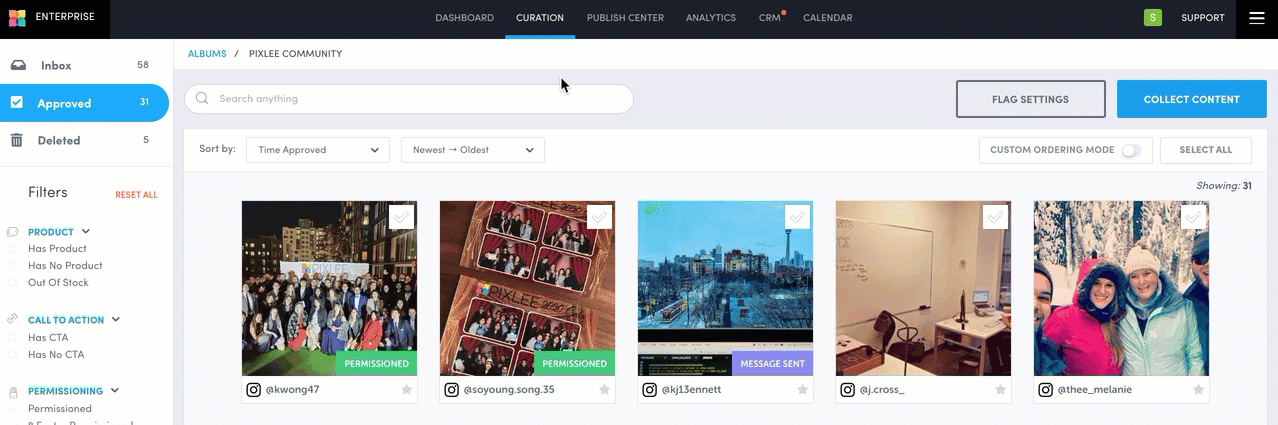The width and height of the screenshot is (1278, 425).
Task: Click Instagram icon beside @j.cross_
Action: (847, 390)
